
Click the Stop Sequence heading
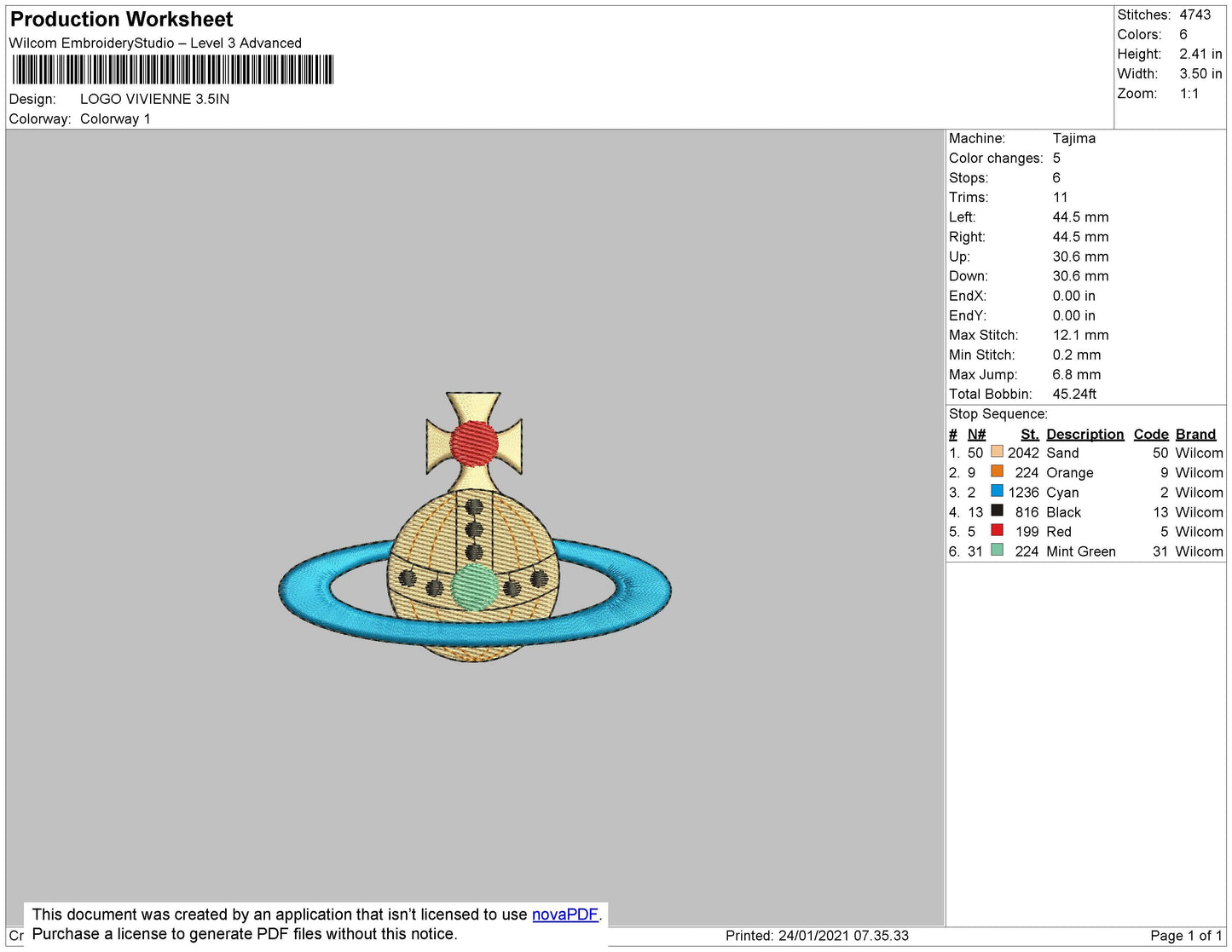pos(998,413)
